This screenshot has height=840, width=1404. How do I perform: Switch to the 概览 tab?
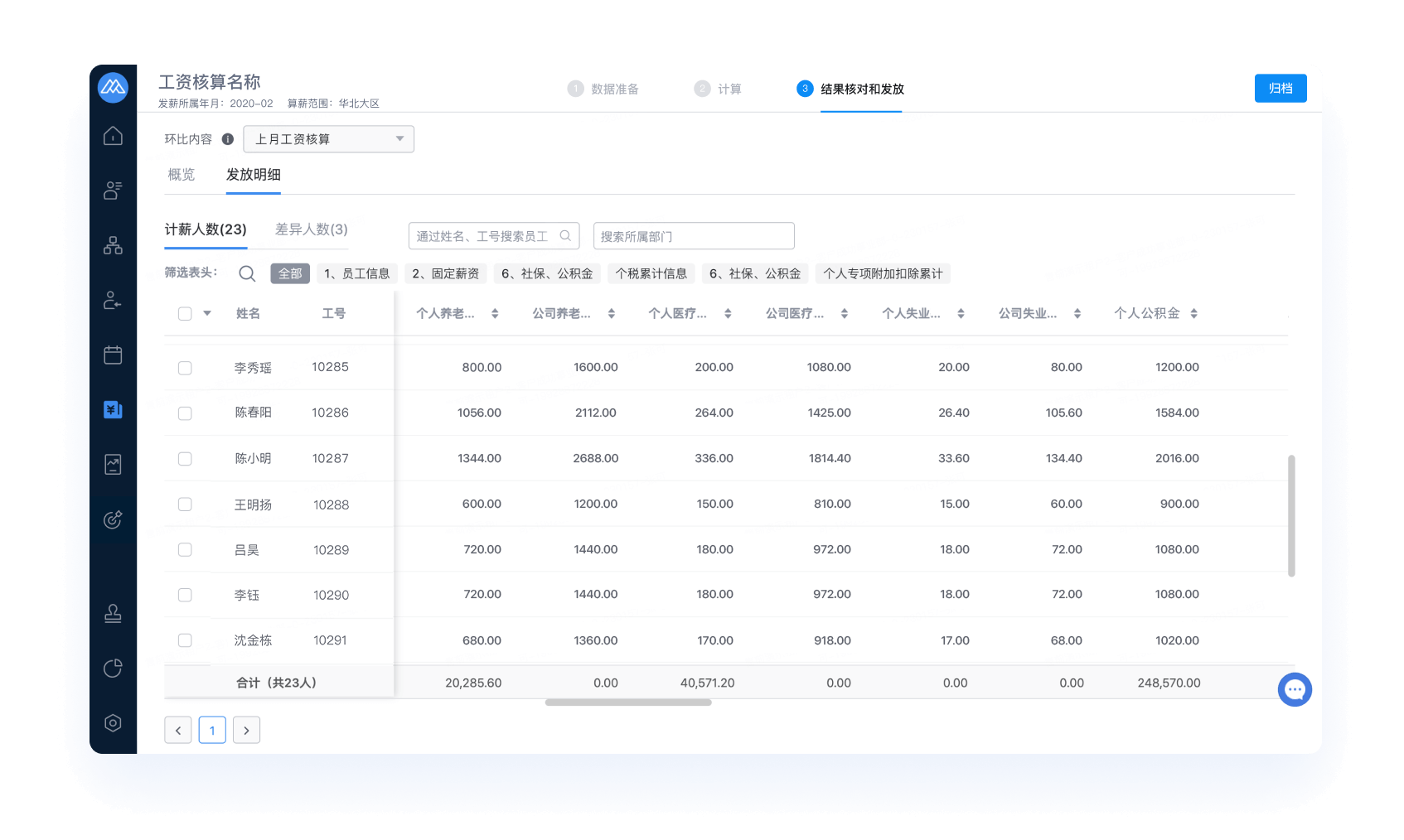pos(182,175)
